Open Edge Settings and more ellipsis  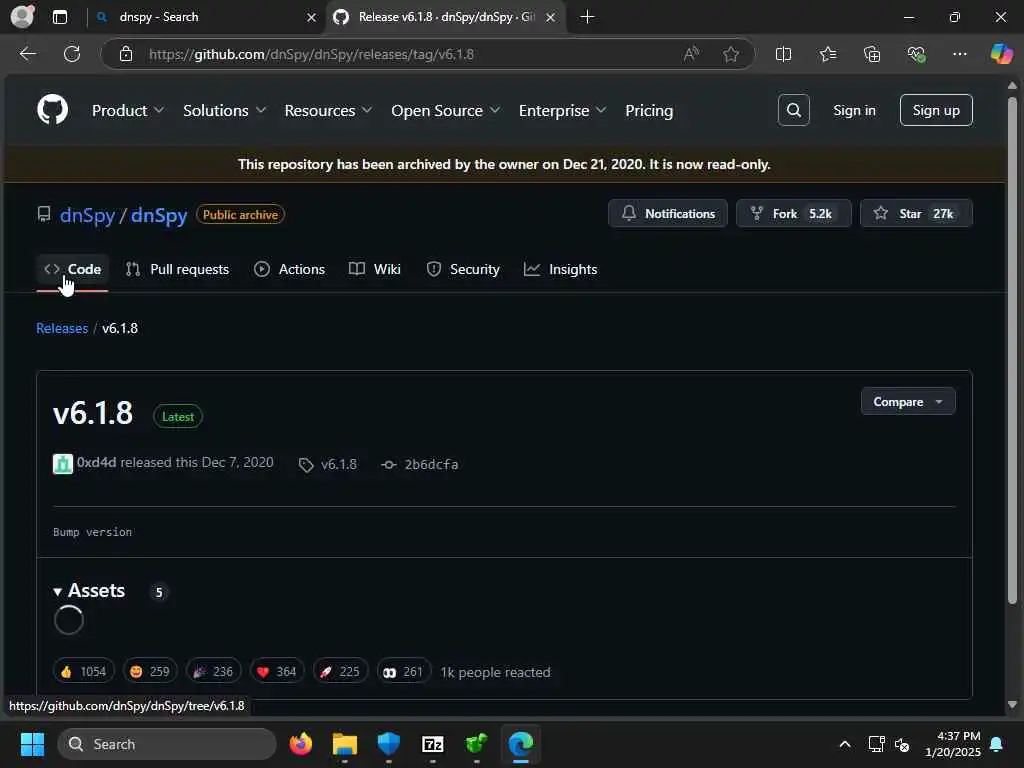[x=959, y=54]
